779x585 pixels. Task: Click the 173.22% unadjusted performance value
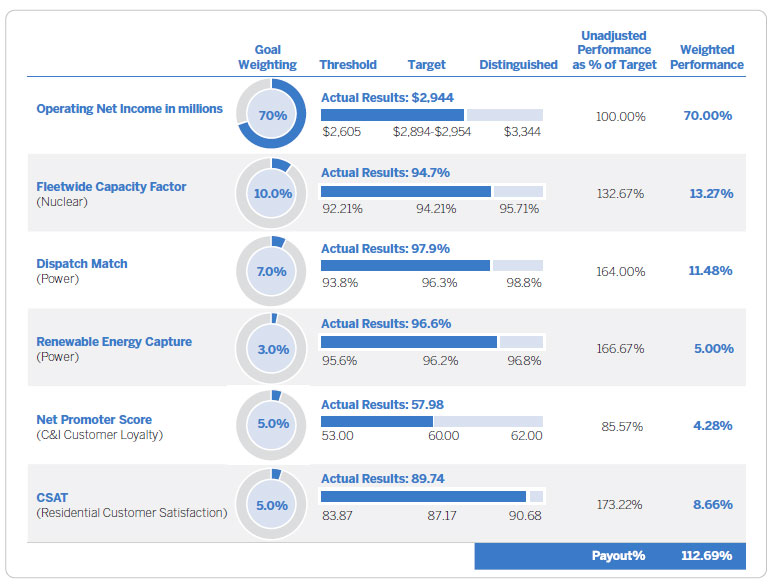[x=620, y=505]
